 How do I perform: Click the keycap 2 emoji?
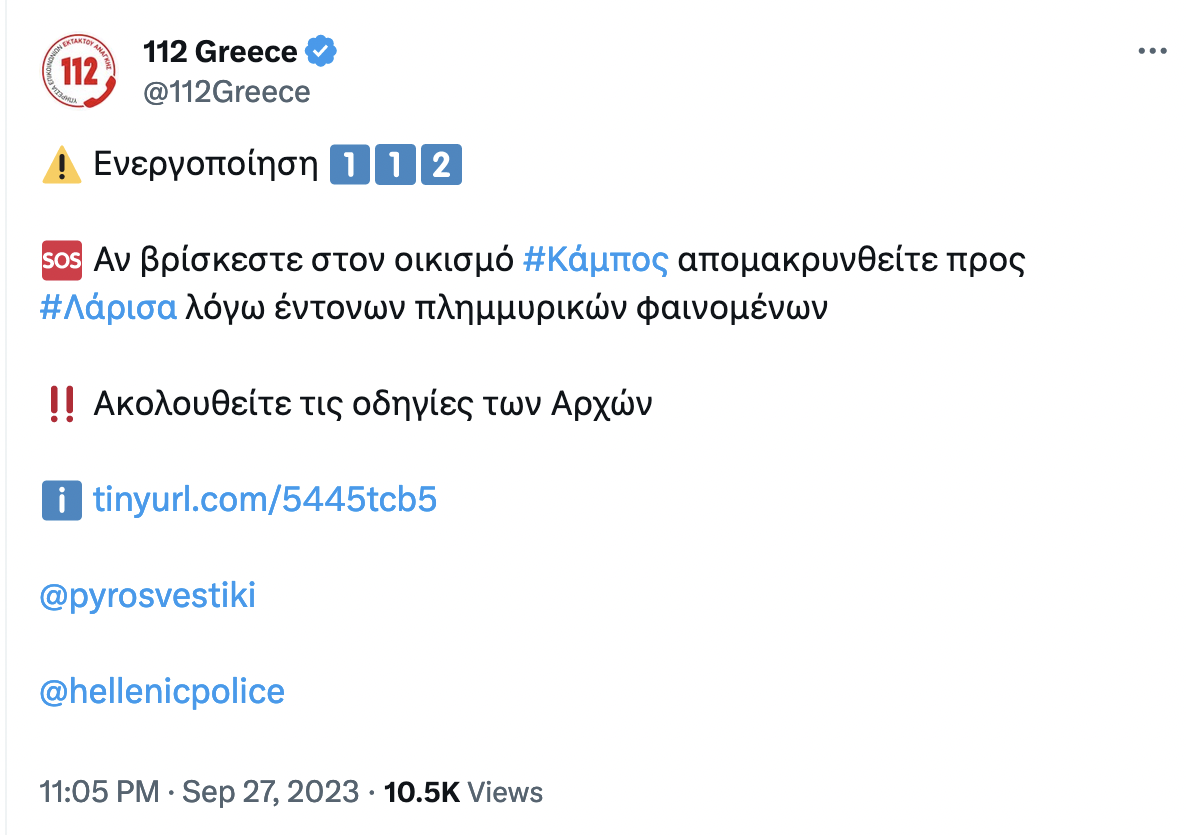tap(441, 166)
